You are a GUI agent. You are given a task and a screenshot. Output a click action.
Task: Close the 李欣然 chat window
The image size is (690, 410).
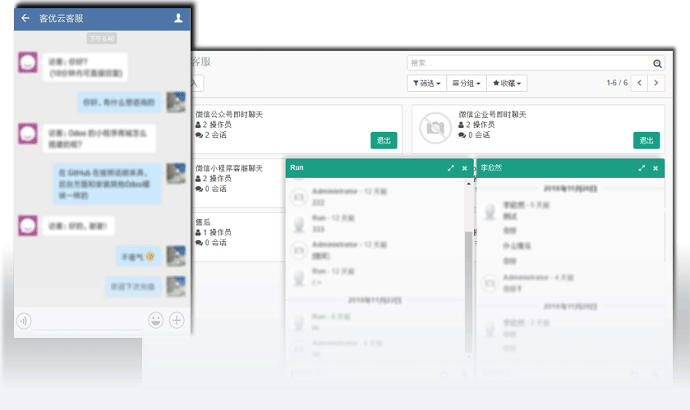655,169
